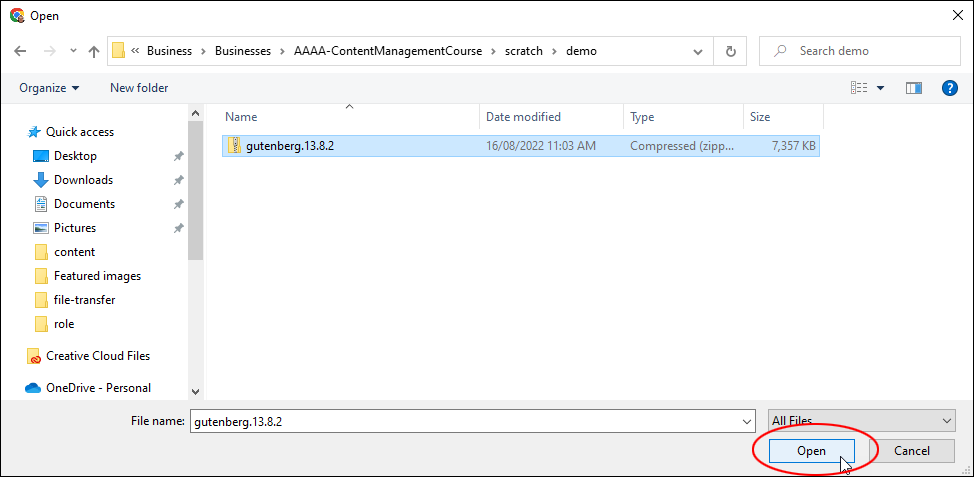Open Creative Cloud Files in sidebar

(98, 356)
